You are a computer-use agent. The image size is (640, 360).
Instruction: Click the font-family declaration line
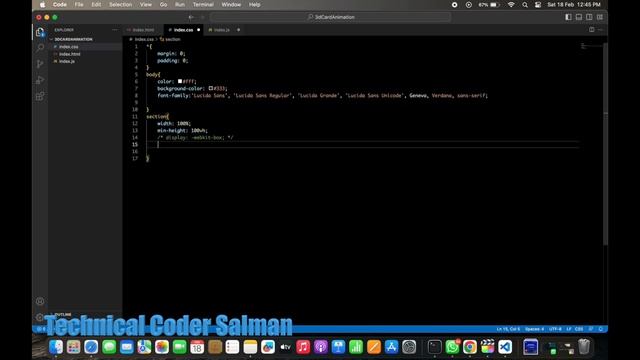322,96
